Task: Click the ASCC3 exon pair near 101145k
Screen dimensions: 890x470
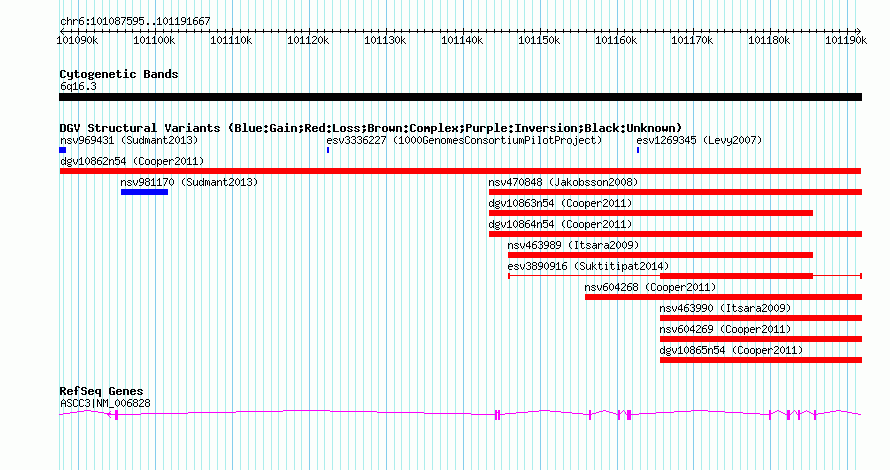Action: (497, 415)
